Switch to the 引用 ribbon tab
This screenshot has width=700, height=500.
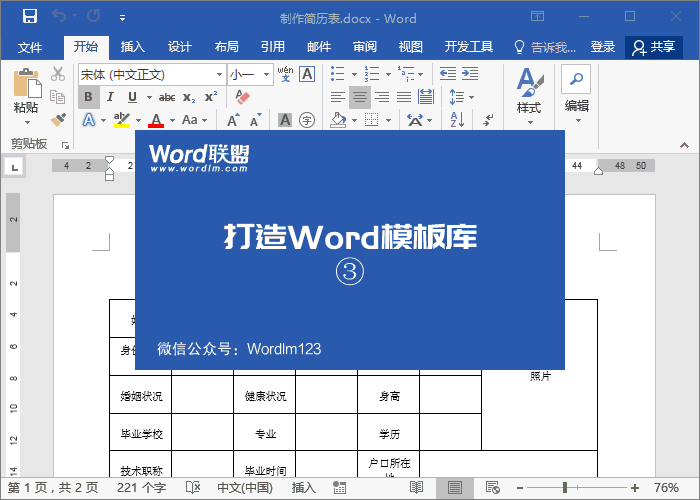point(272,47)
